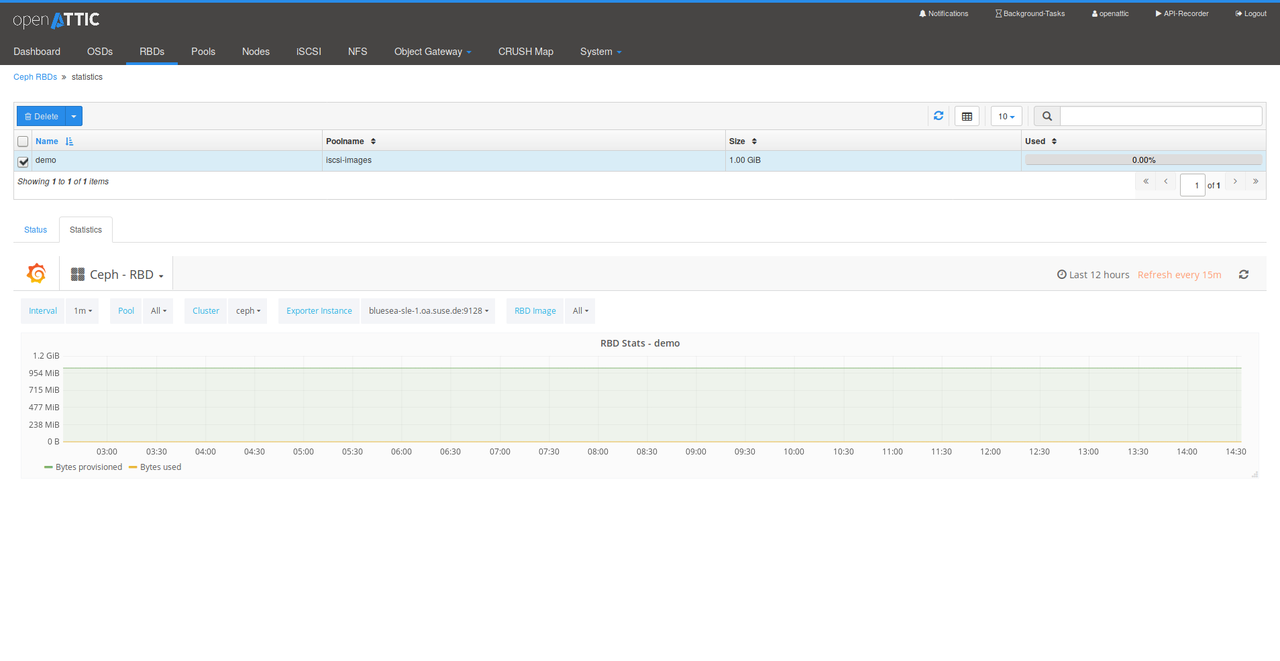
Task: Follow the Ceph RBDs breadcrumb link
Action: coord(35,77)
